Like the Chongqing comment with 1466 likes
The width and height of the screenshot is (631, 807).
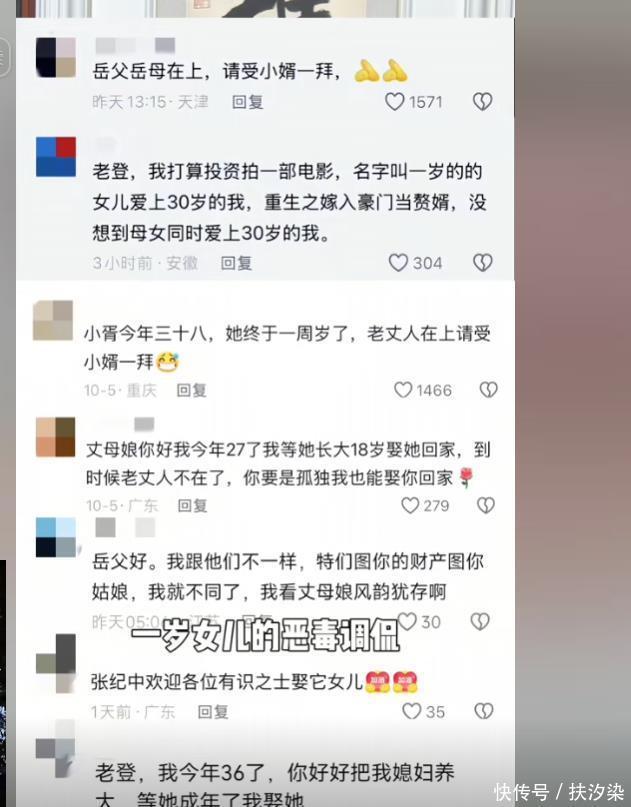point(403,390)
